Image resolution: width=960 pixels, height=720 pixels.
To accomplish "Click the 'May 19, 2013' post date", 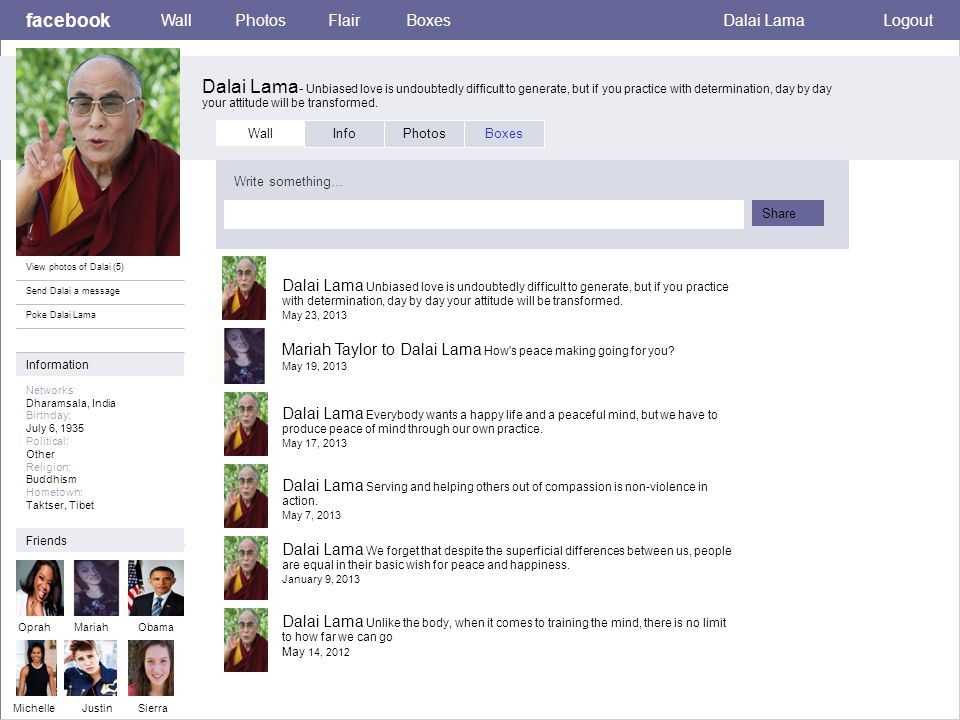I will (x=314, y=366).
